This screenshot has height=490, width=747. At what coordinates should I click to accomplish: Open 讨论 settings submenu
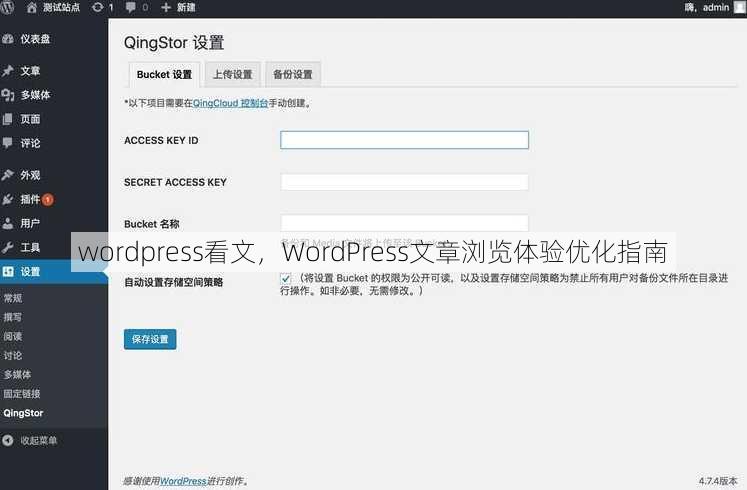coord(13,355)
